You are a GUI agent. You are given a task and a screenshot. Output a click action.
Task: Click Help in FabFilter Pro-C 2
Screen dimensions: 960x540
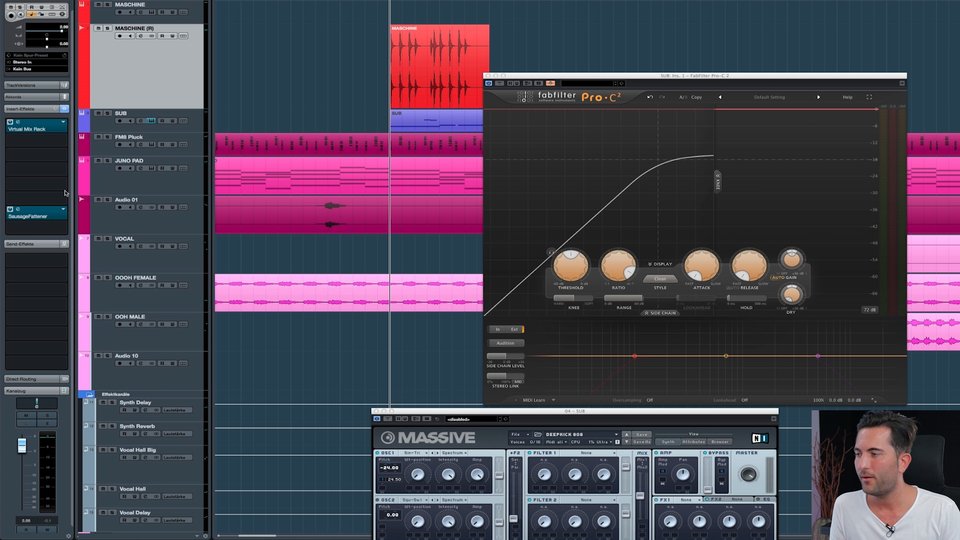tap(847, 97)
